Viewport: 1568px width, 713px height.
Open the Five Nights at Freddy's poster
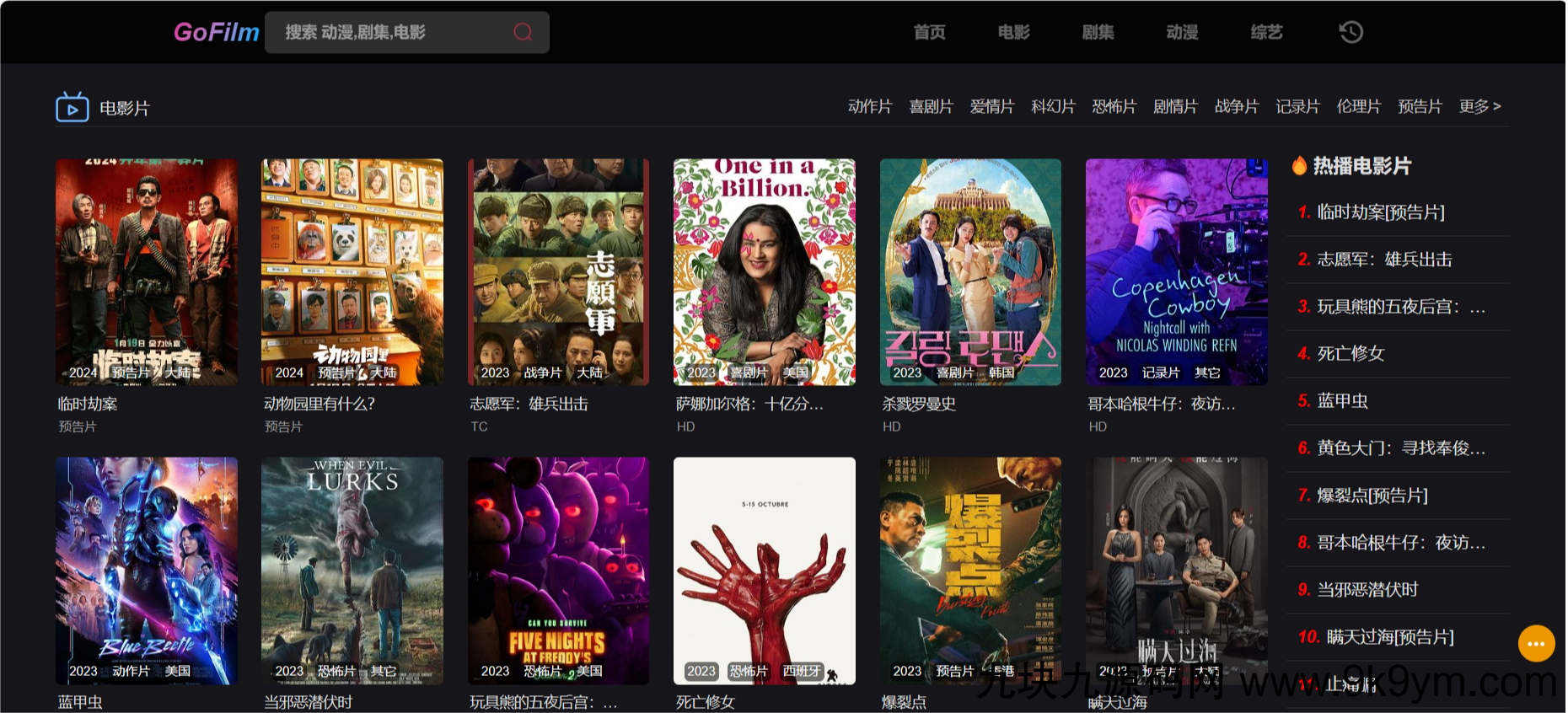click(x=559, y=571)
